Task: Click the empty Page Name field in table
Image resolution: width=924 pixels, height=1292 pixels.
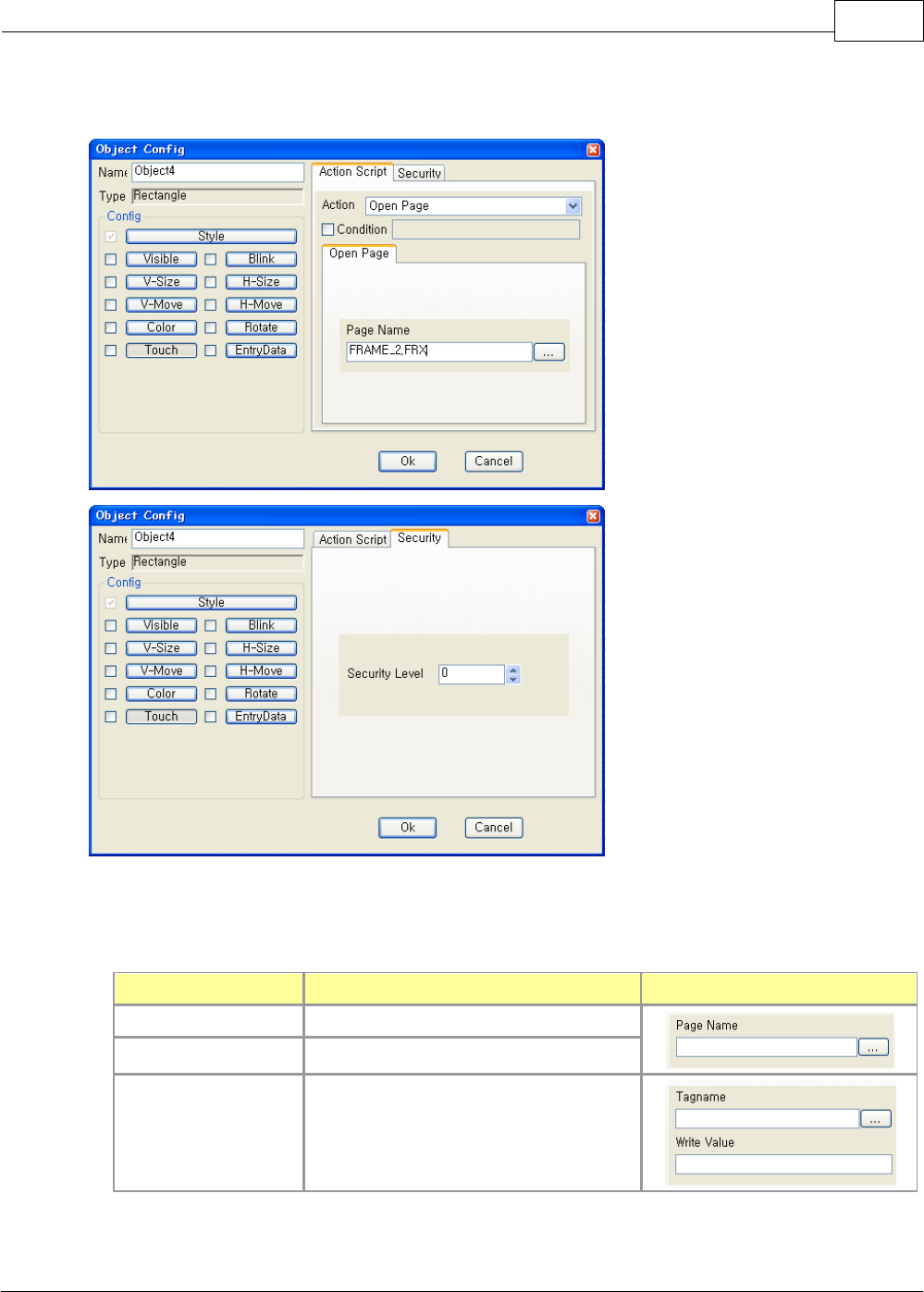Action: (x=766, y=1047)
